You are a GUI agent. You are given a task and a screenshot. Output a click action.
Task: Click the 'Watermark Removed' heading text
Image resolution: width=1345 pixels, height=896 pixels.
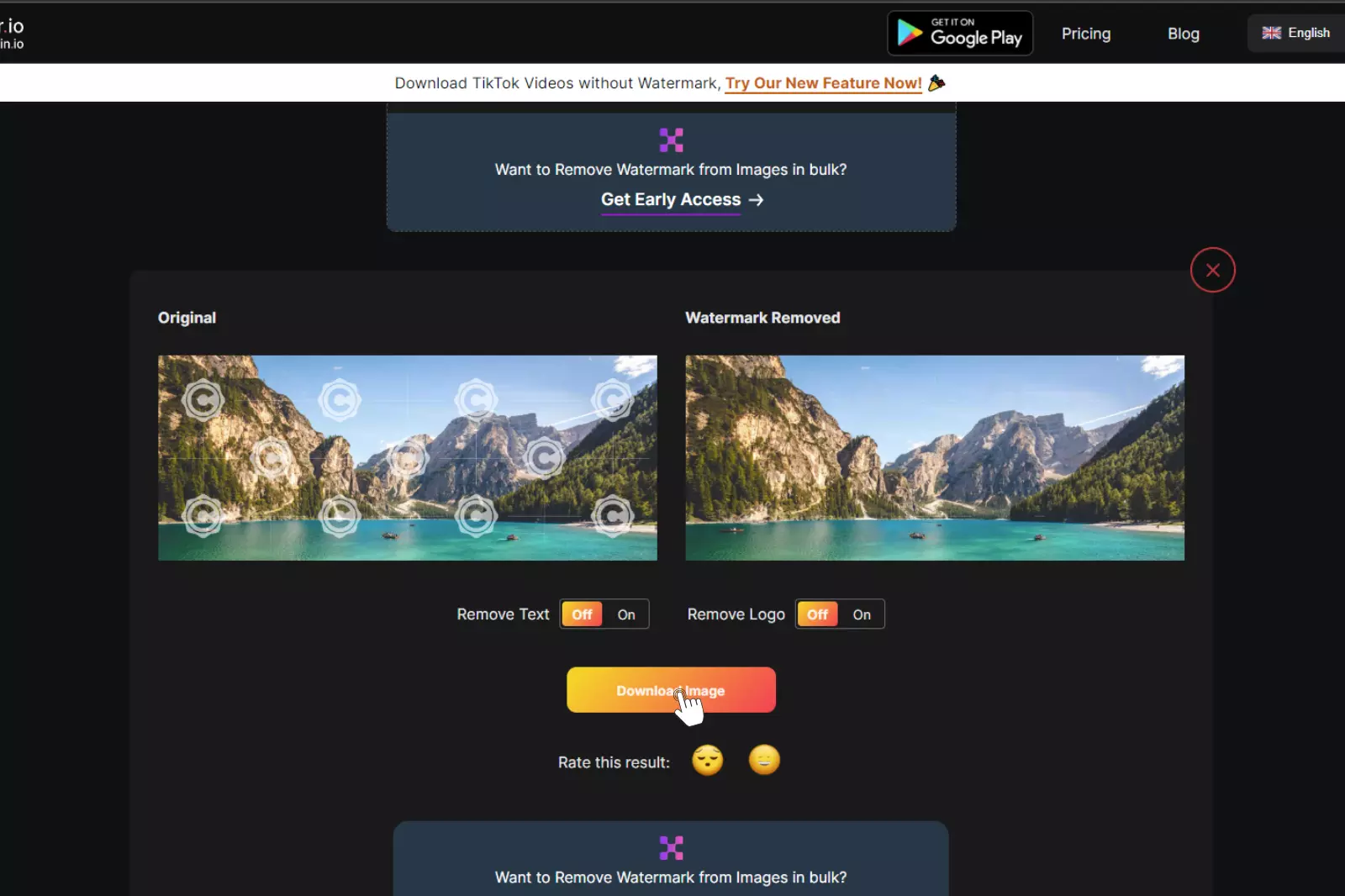[x=762, y=318]
